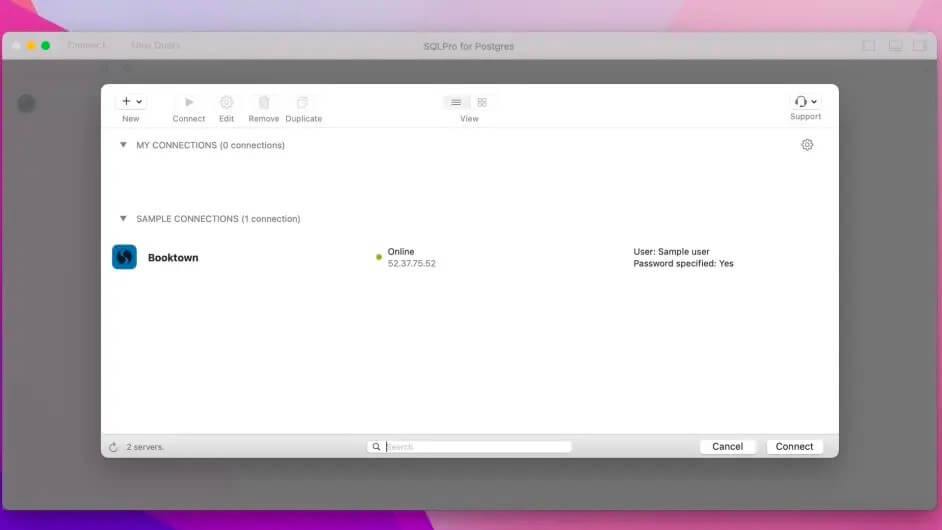942x530 pixels.
Task: Select the Booktown connection name
Action: tap(173, 258)
